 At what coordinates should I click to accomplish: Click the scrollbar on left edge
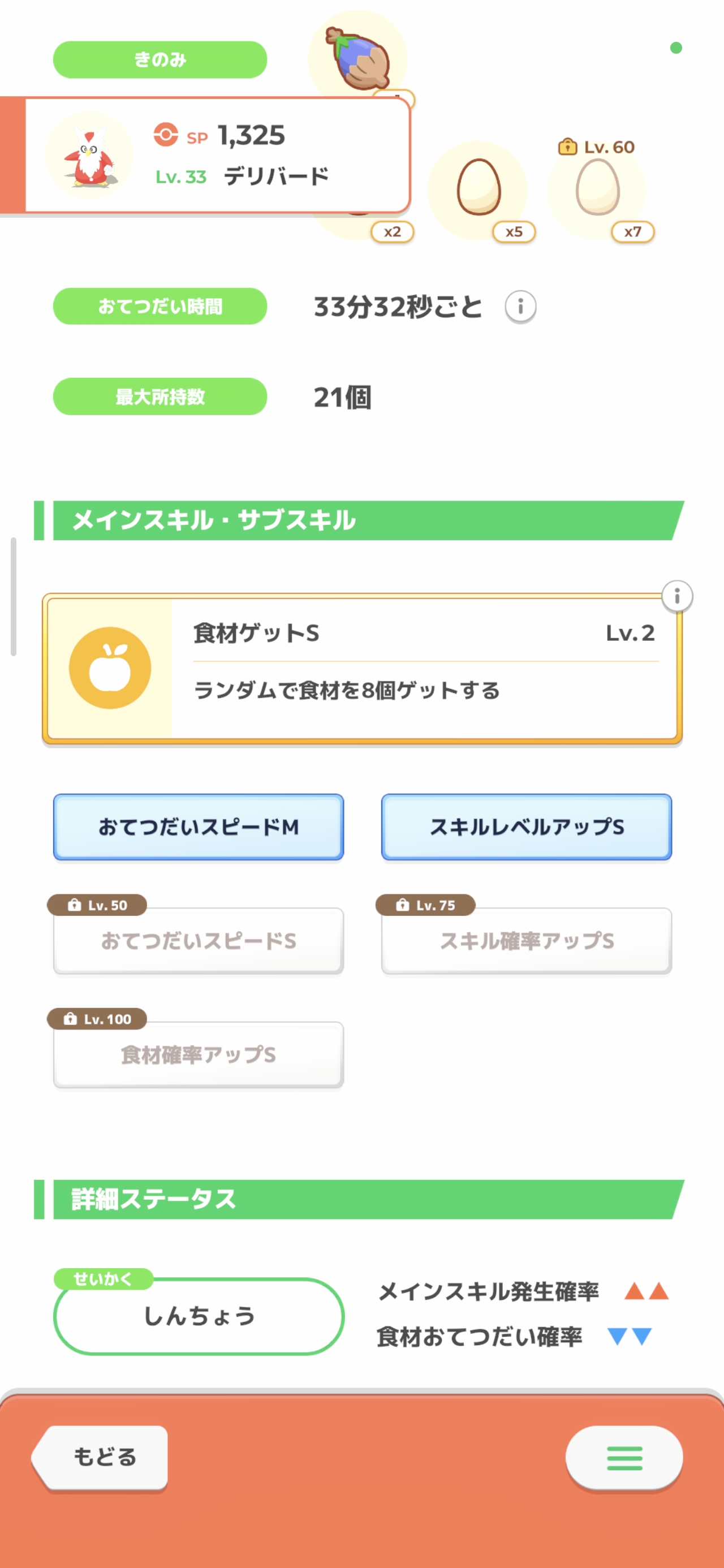(x=14, y=597)
